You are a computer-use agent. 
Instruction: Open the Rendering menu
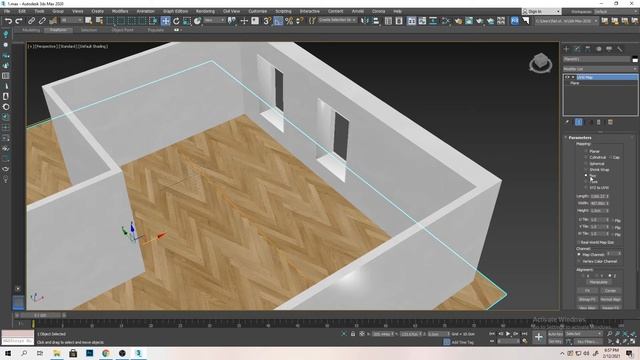[x=205, y=11]
